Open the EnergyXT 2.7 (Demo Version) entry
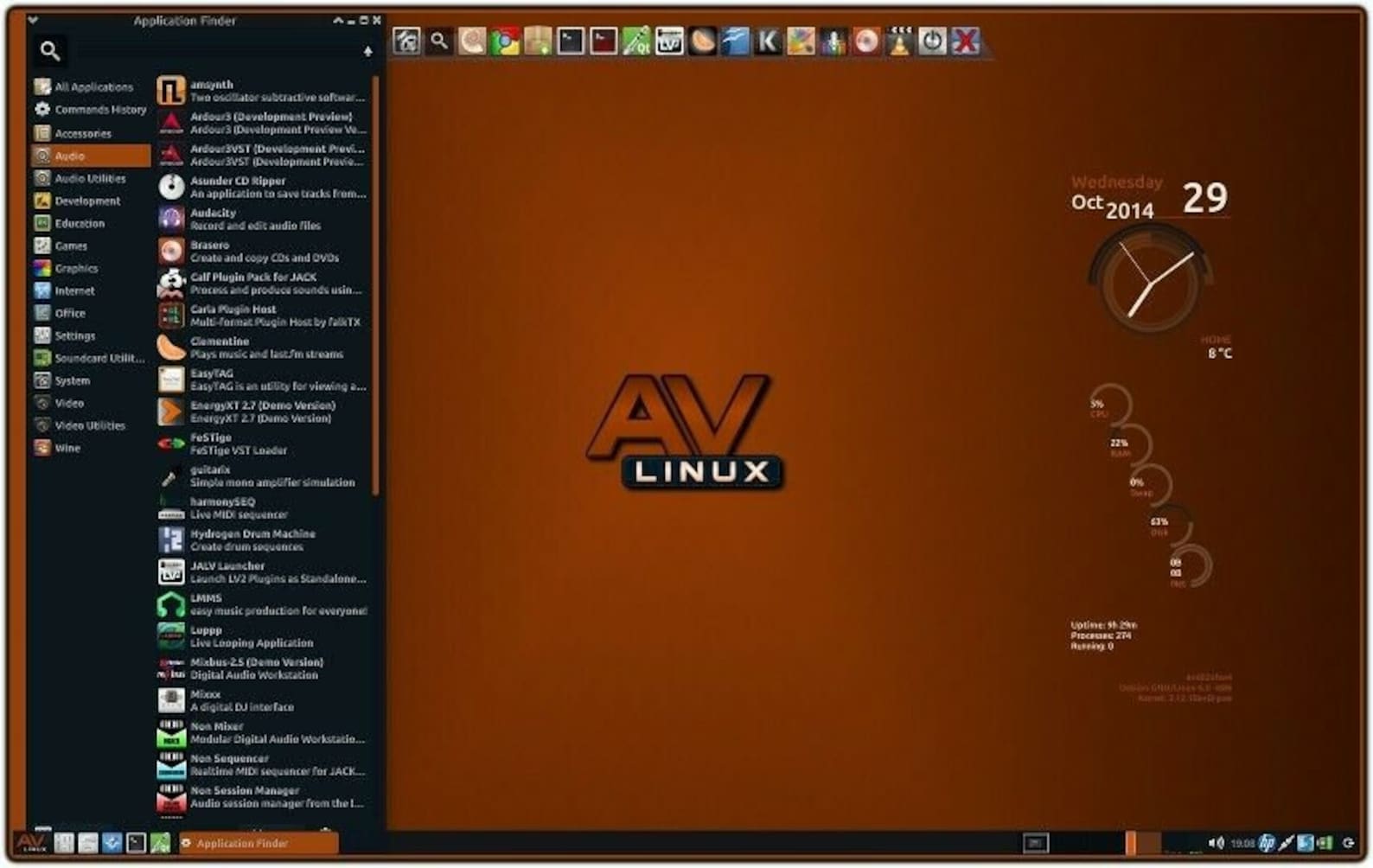 point(264,412)
